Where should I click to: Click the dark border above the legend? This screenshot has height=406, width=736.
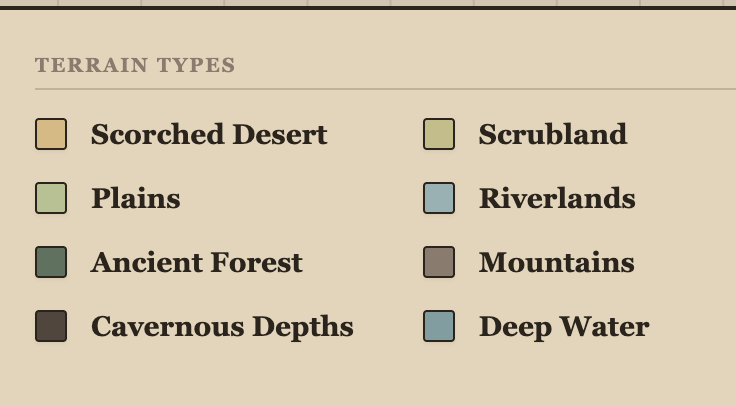368,8
